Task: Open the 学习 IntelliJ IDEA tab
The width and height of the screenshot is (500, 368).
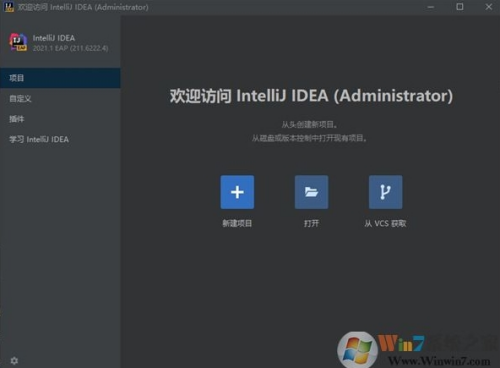Action: [60, 139]
